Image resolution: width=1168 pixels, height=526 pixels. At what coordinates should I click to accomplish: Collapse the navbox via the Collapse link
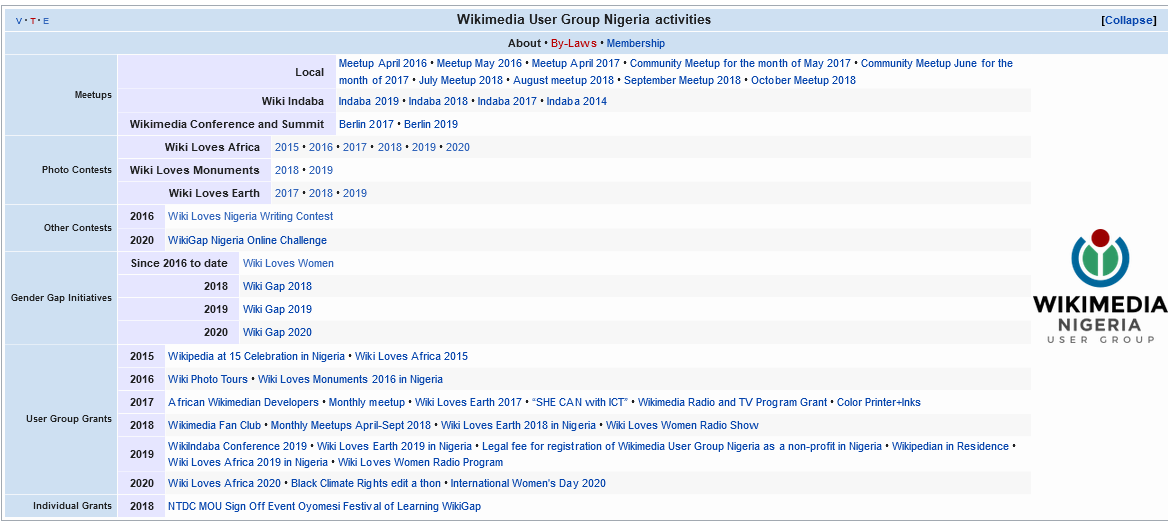point(1129,20)
